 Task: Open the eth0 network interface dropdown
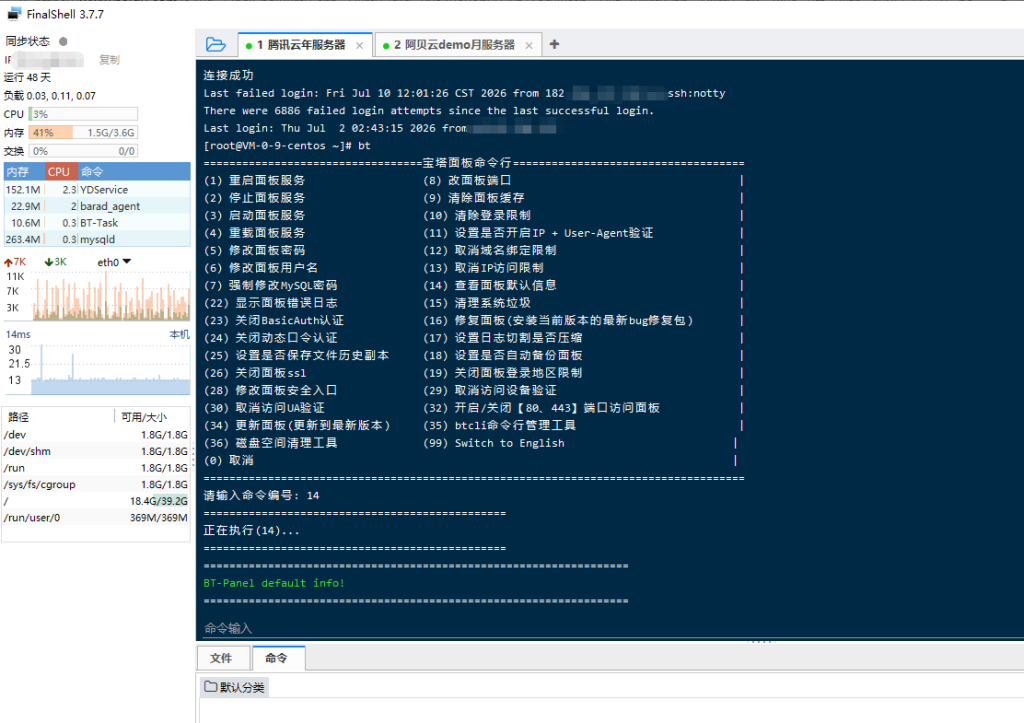tap(114, 262)
